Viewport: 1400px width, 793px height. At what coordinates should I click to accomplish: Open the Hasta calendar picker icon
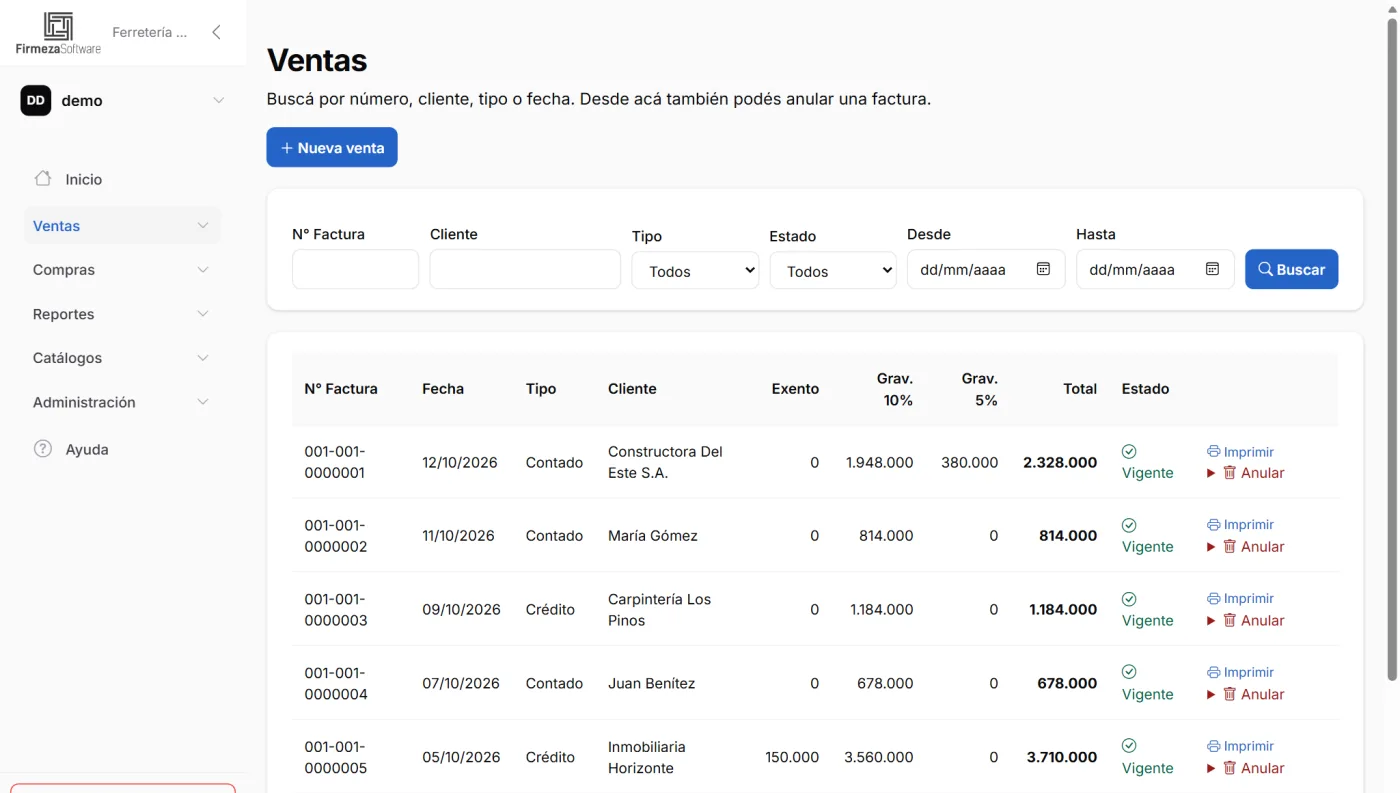[1212, 269]
